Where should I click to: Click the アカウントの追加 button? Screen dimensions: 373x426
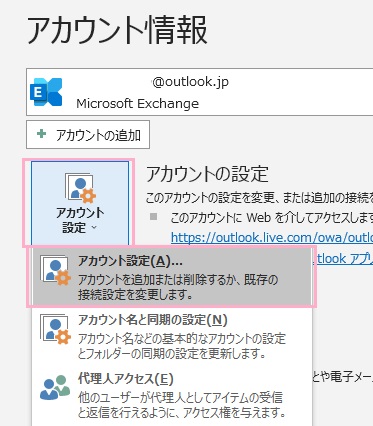point(88,135)
